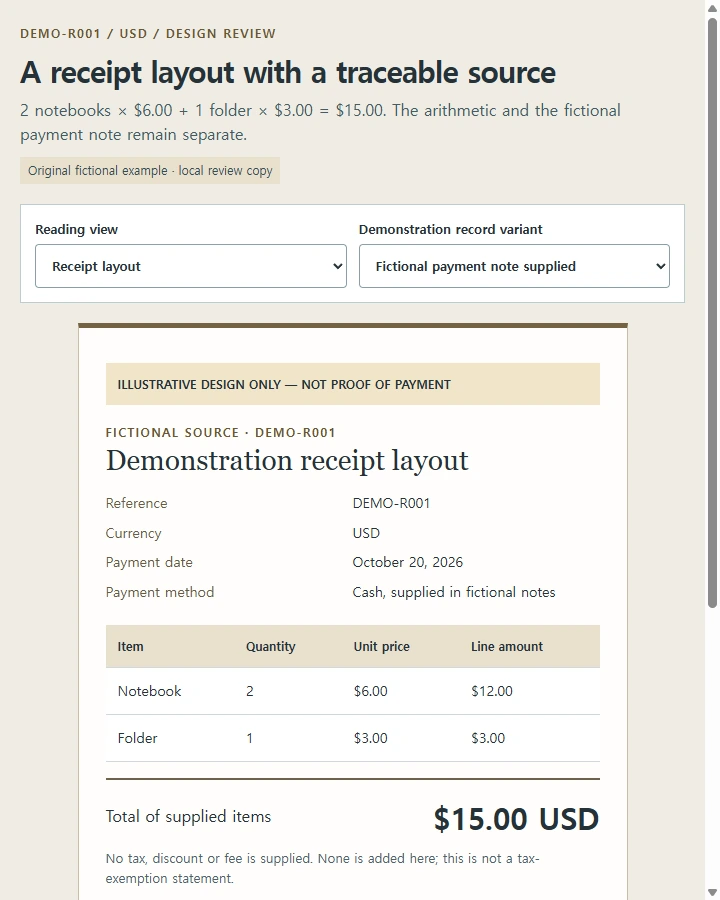Click the 'Payment date' field label

(x=149, y=562)
